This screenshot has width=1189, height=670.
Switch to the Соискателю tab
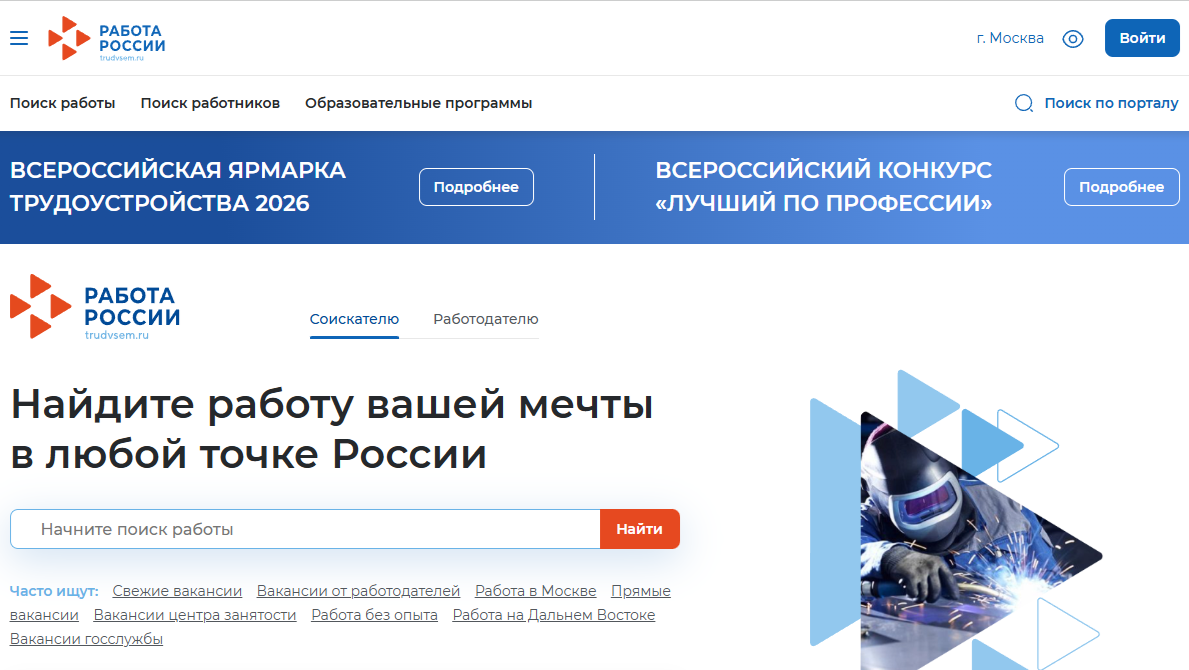tap(354, 319)
